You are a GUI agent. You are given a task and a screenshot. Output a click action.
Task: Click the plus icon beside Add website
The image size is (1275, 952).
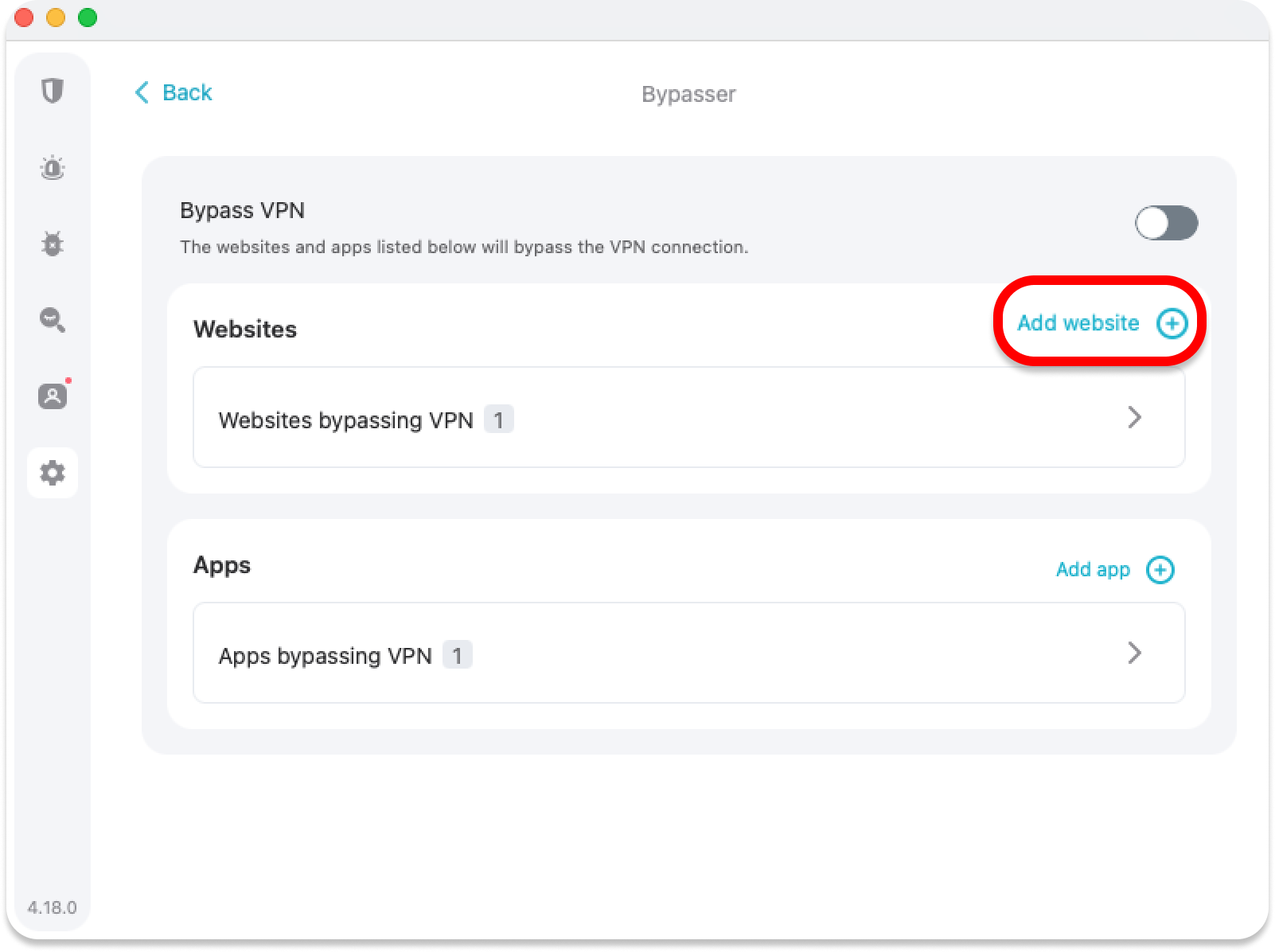click(1172, 323)
